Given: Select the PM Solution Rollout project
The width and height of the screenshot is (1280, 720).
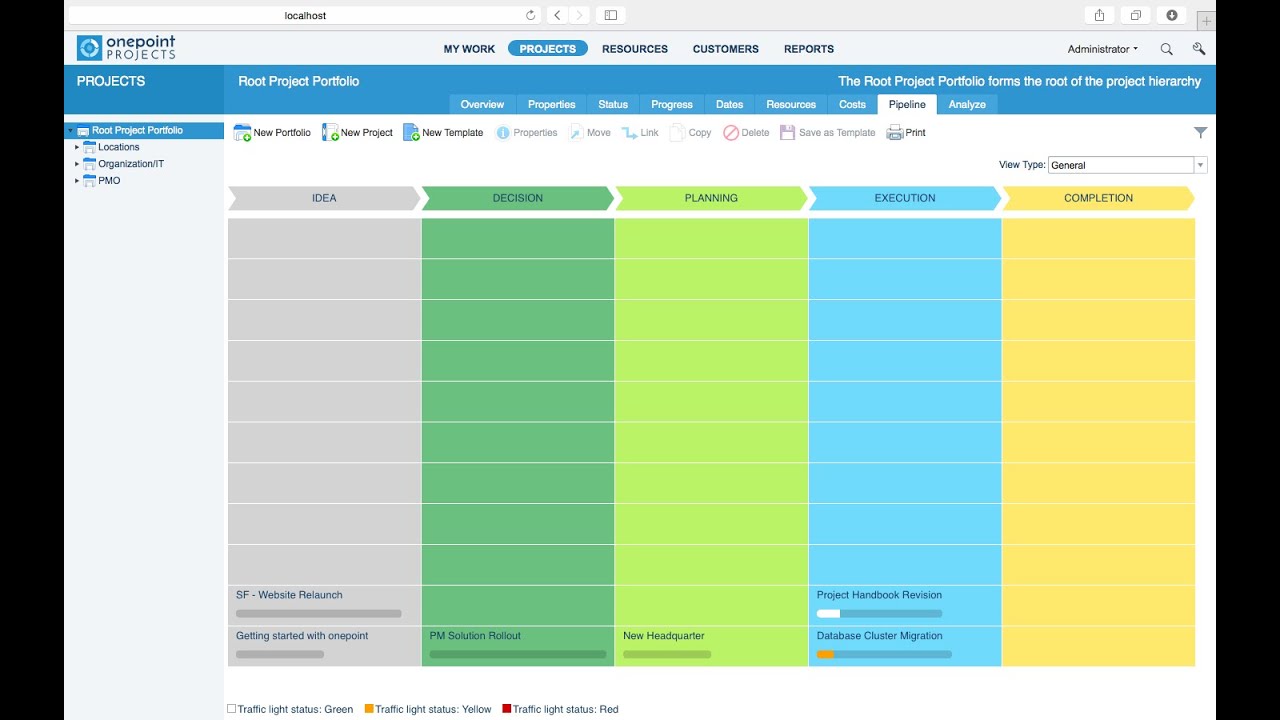Looking at the screenshot, I should click(475, 636).
